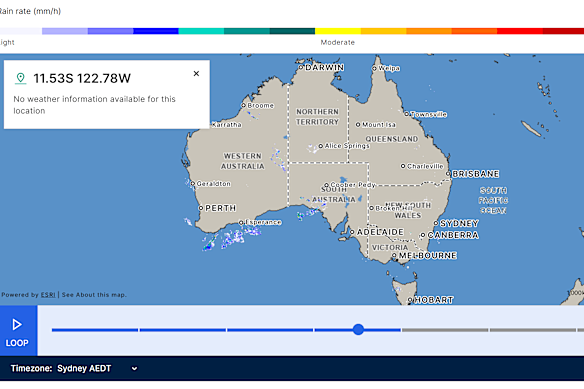Click the orange rain rate swatch
Image resolution: width=584 pixels, height=389 pixels.
click(x=429, y=31)
